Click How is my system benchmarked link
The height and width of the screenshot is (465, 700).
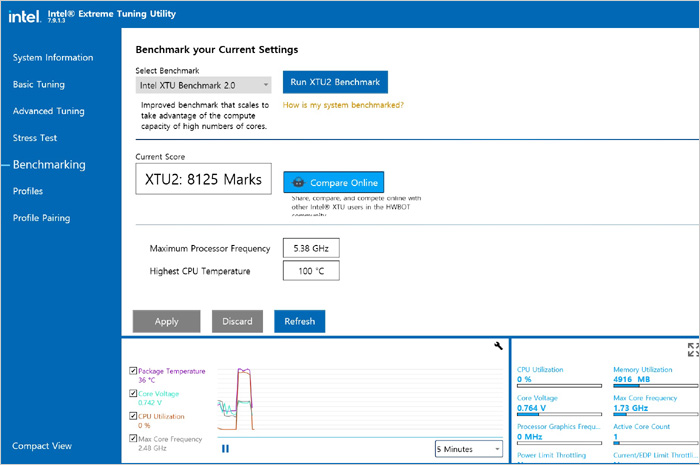pyautogui.click(x=343, y=105)
